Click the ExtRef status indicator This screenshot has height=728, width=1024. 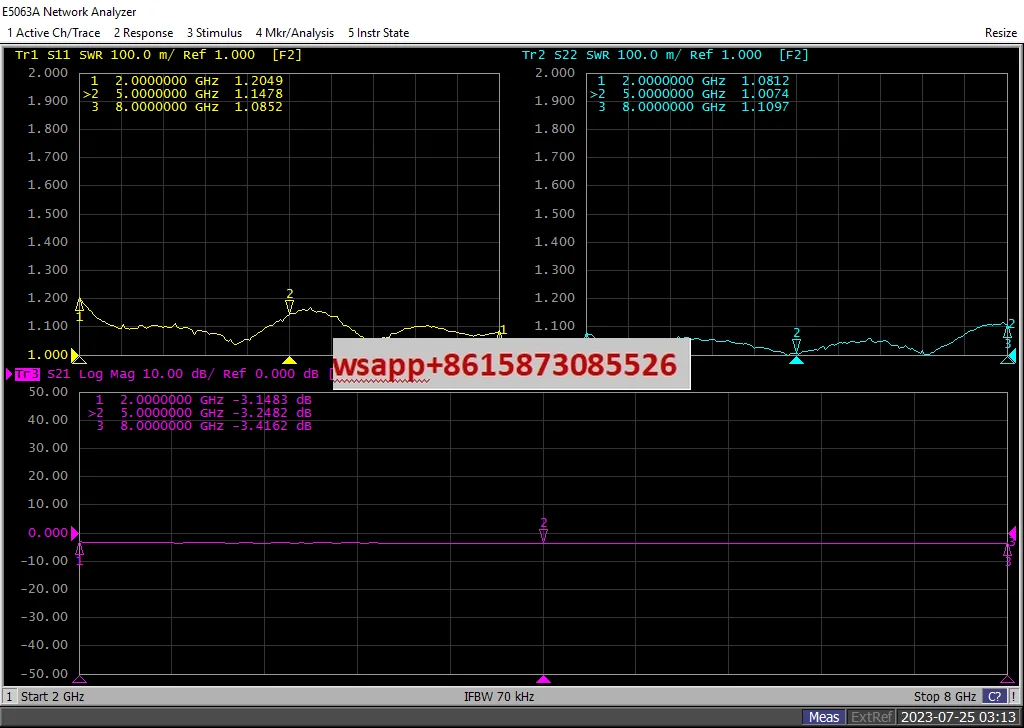[x=870, y=717]
